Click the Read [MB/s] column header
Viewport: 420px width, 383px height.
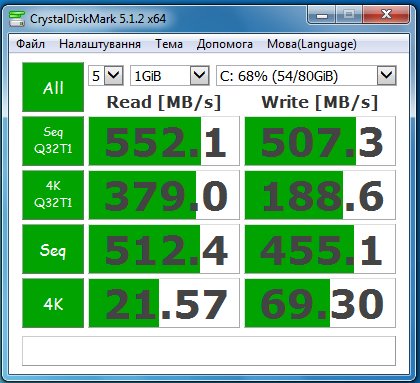click(x=164, y=102)
